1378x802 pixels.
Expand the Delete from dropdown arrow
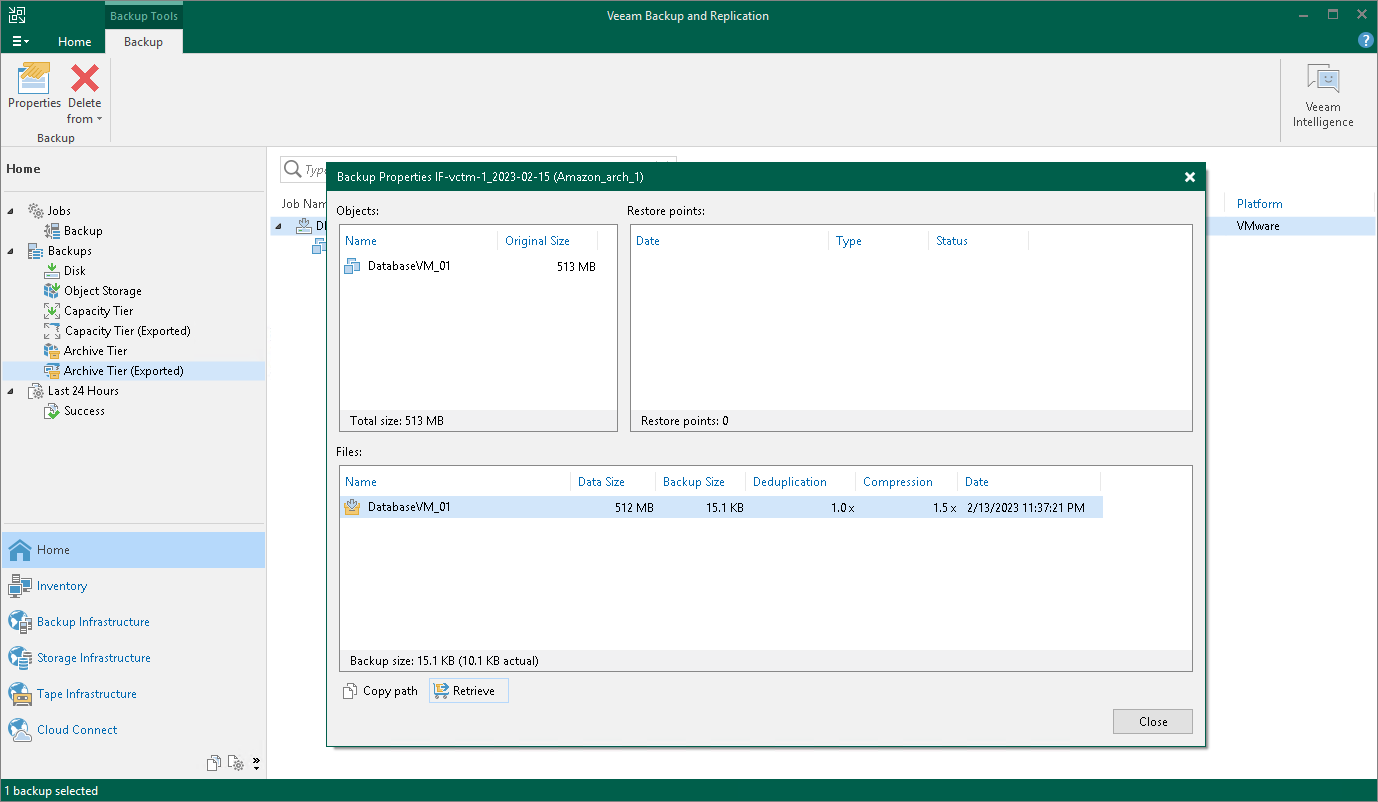pyautogui.click(x=98, y=118)
